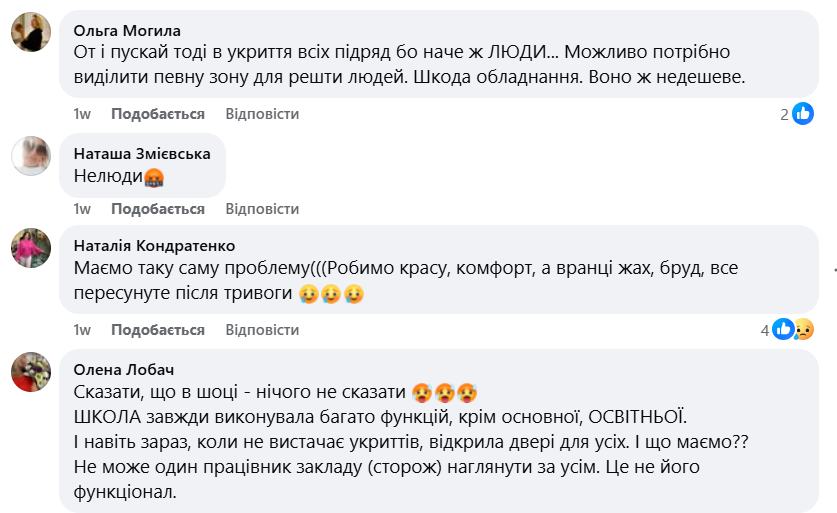The height and width of the screenshot is (513, 837).
Task: Reply to Наталія Кондратенко's comment via Відповісти
Action: pyautogui.click(x=262, y=330)
